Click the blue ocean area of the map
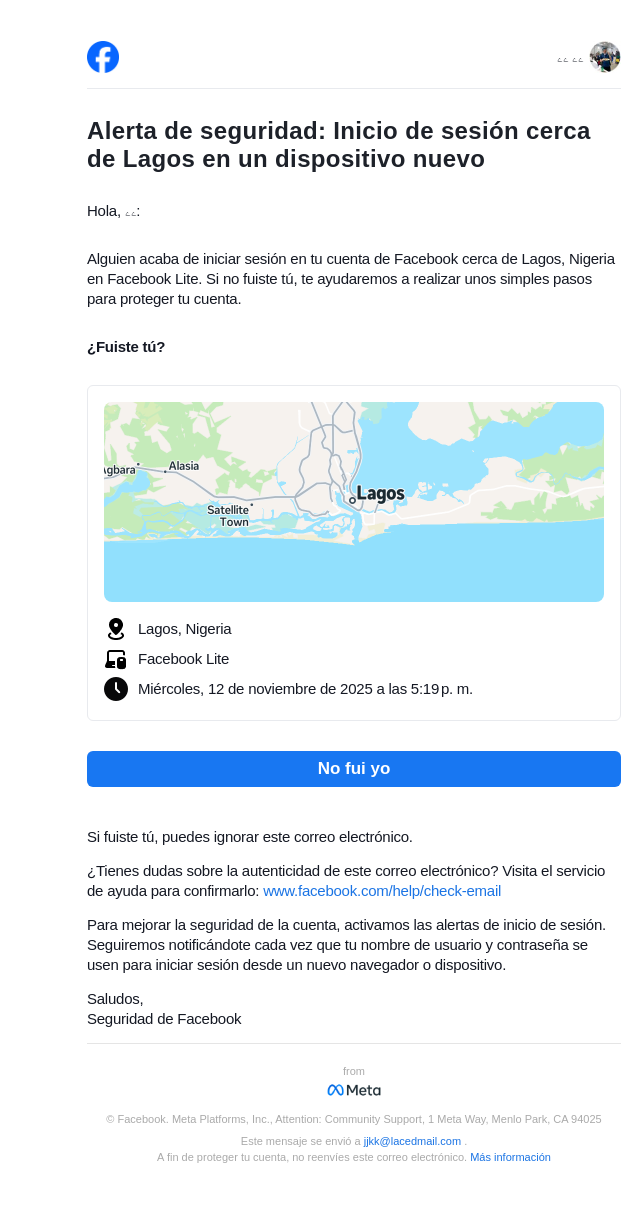 354,570
